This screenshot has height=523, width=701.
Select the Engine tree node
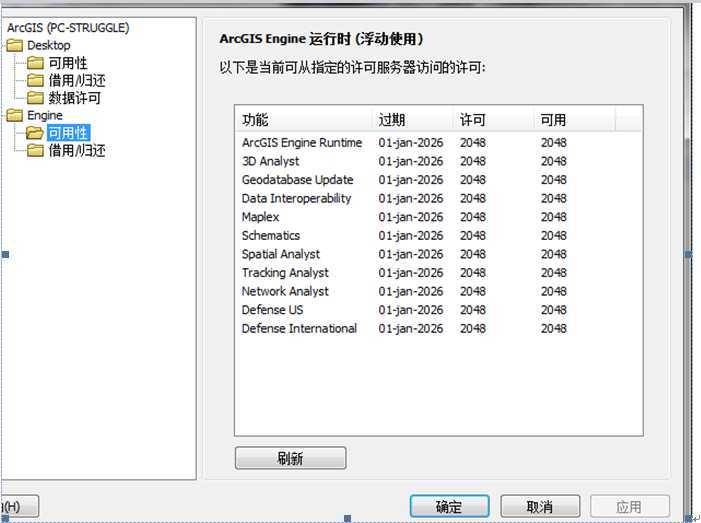click(x=45, y=115)
